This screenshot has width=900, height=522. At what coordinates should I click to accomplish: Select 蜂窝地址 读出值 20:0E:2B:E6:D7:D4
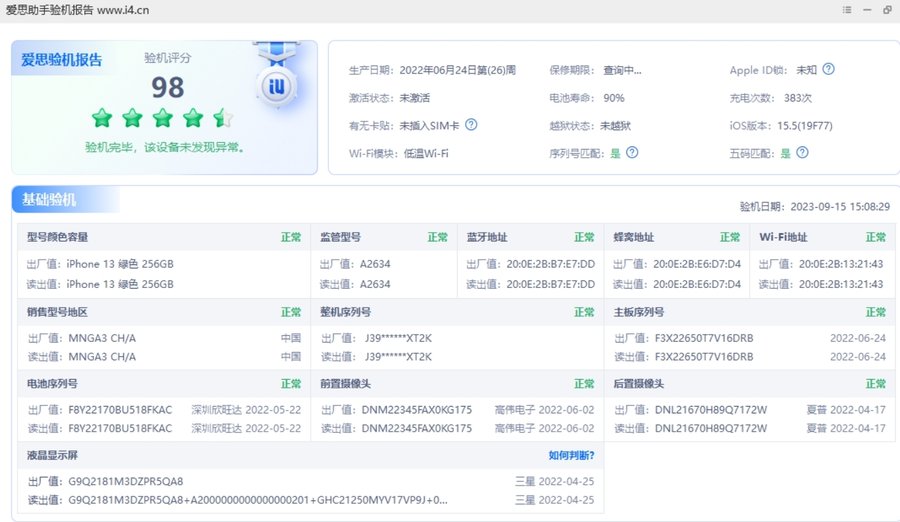click(x=697, y=284)
